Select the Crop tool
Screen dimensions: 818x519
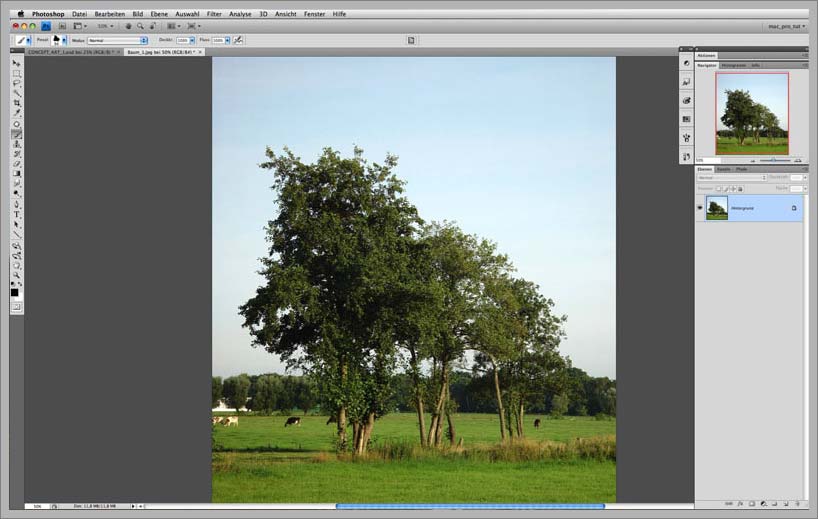pos(17,103)
